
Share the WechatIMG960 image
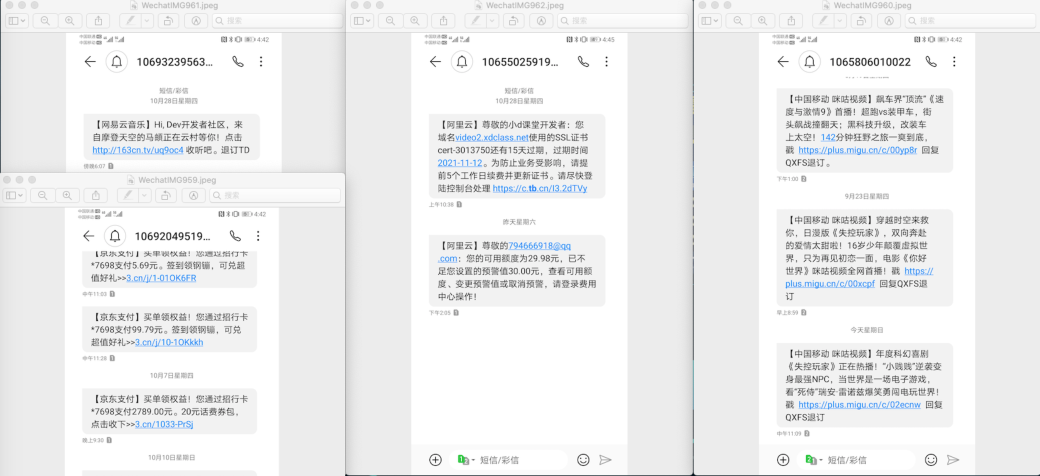click(792, 21)
